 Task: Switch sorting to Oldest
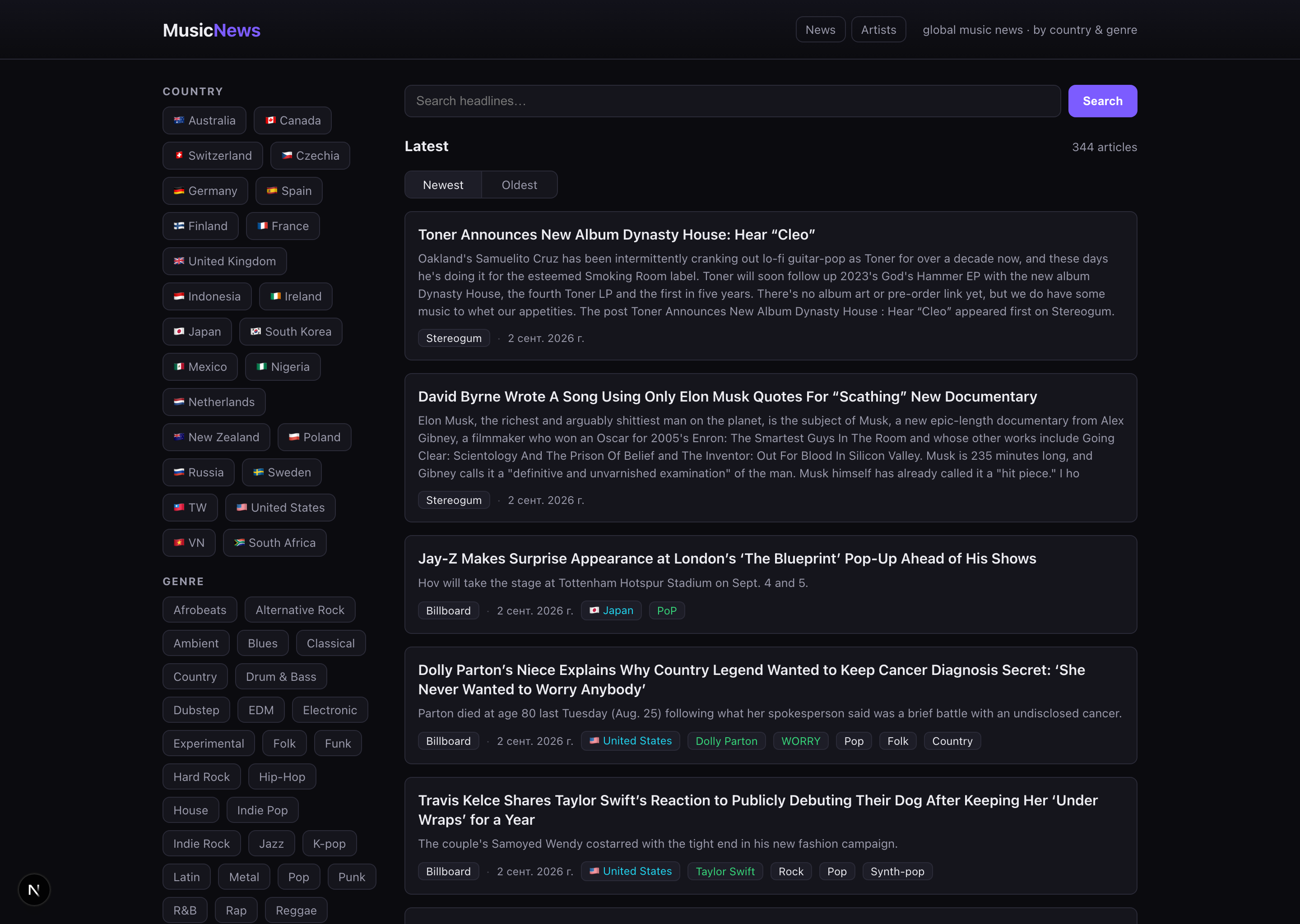(519, 185)
